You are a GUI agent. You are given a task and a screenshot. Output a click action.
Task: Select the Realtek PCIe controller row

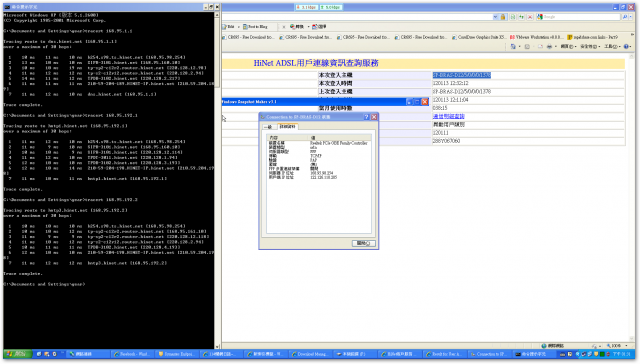(x=319, y=143)
